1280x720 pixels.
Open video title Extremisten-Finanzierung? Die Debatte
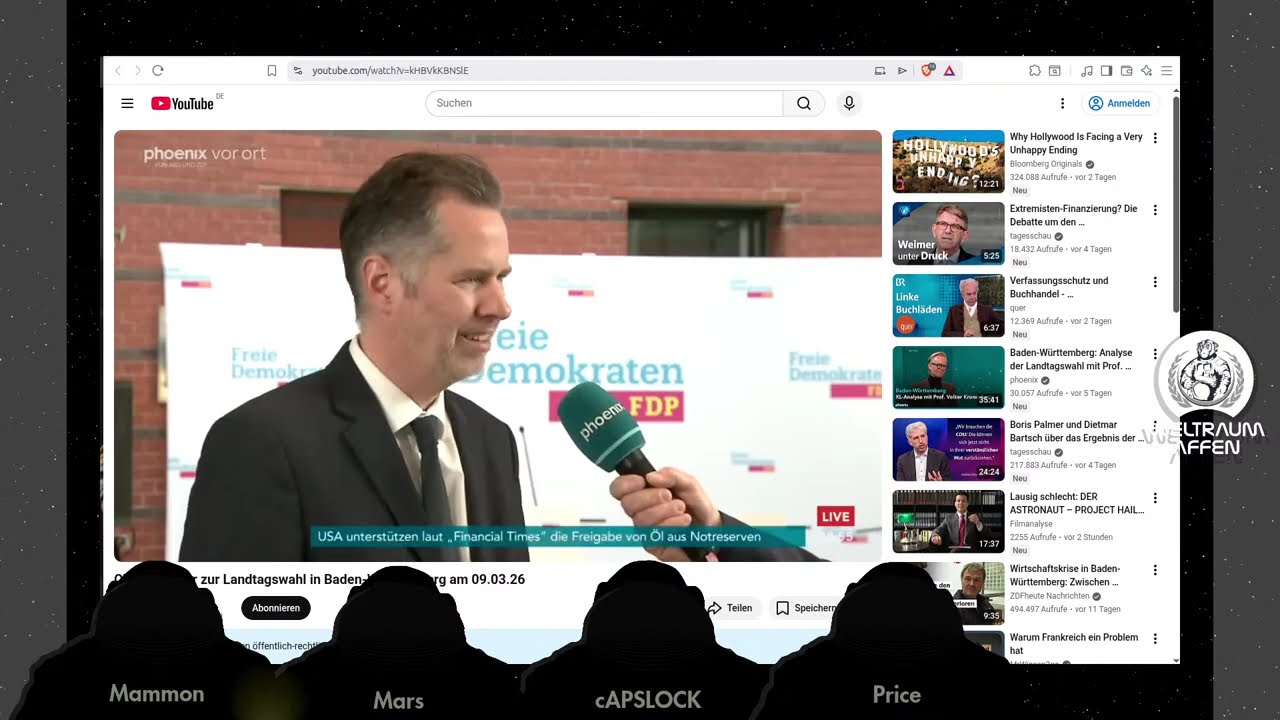pos(1074,215)
